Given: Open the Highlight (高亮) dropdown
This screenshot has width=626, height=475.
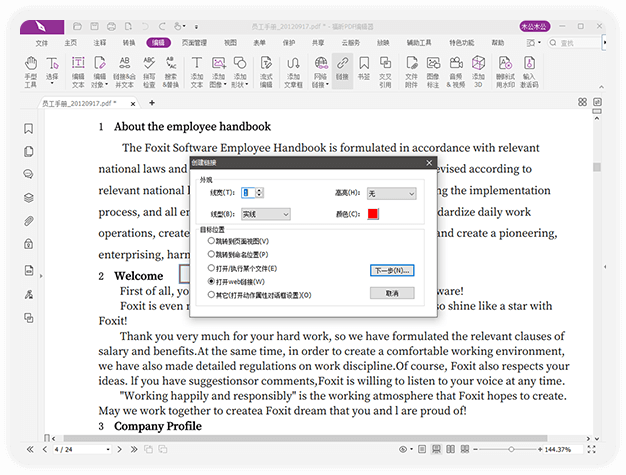Looking at the screenshot, I should pyautogui.click(x=392, y=194).
